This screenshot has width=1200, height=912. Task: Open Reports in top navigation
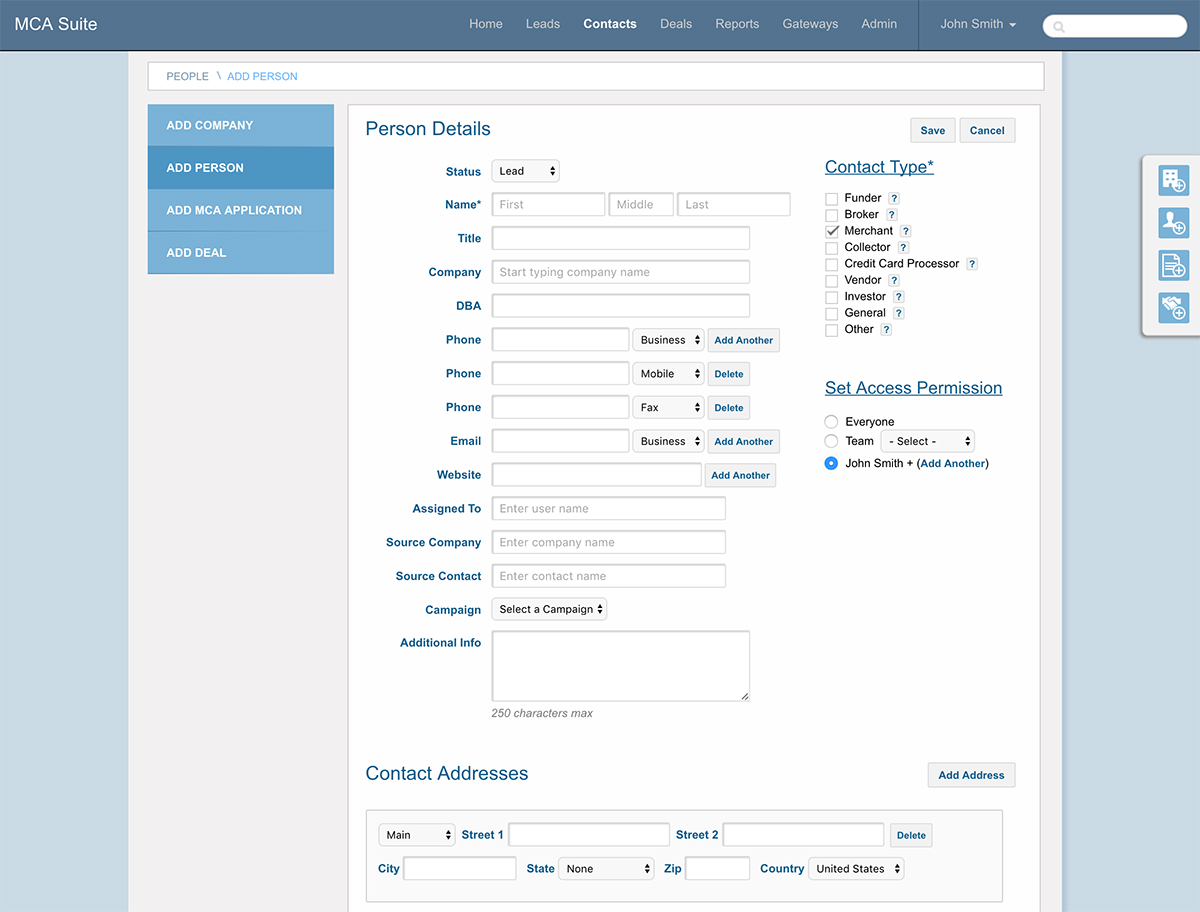pos(737,24)
